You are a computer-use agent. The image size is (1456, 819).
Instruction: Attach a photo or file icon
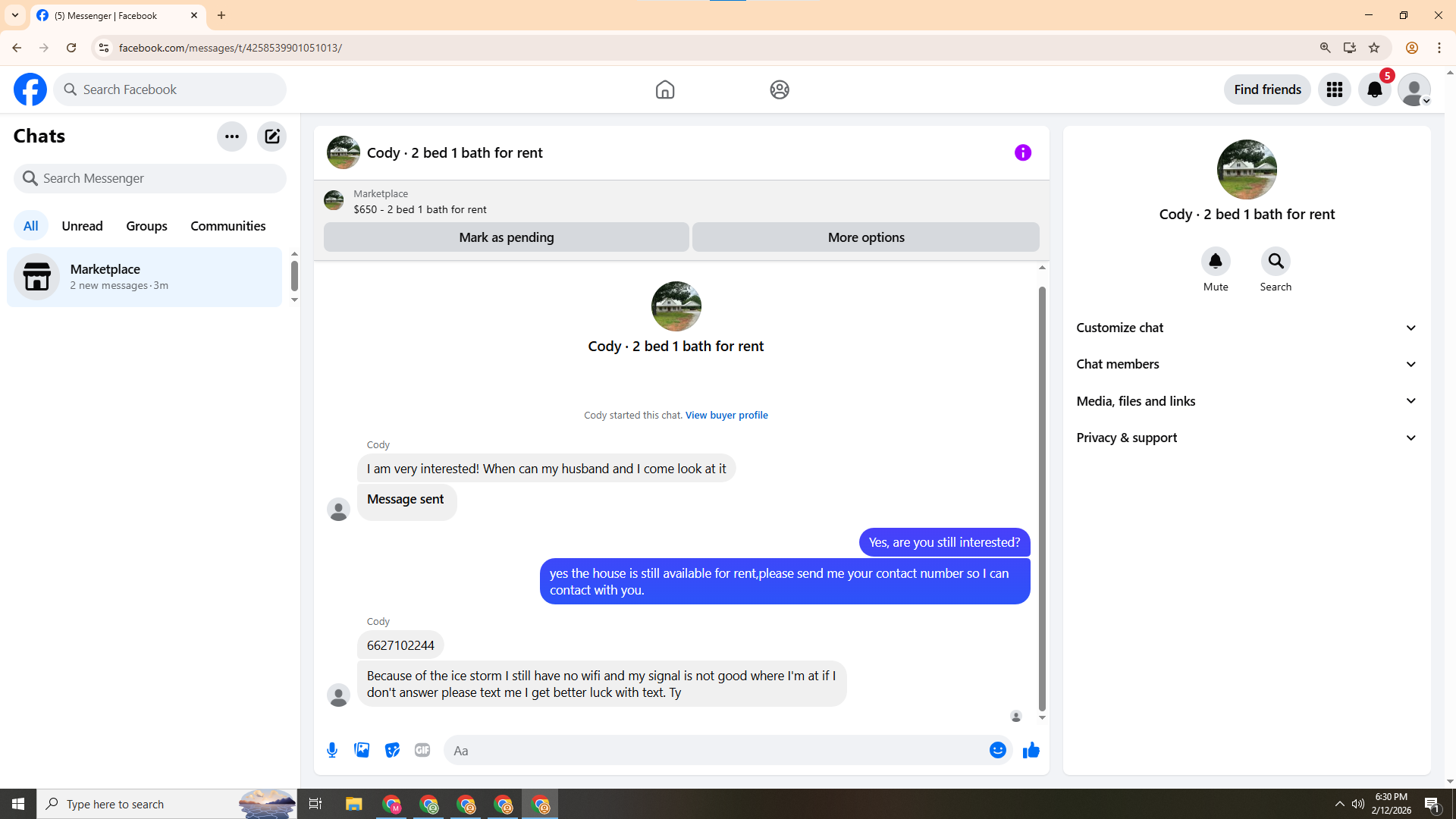362,750
